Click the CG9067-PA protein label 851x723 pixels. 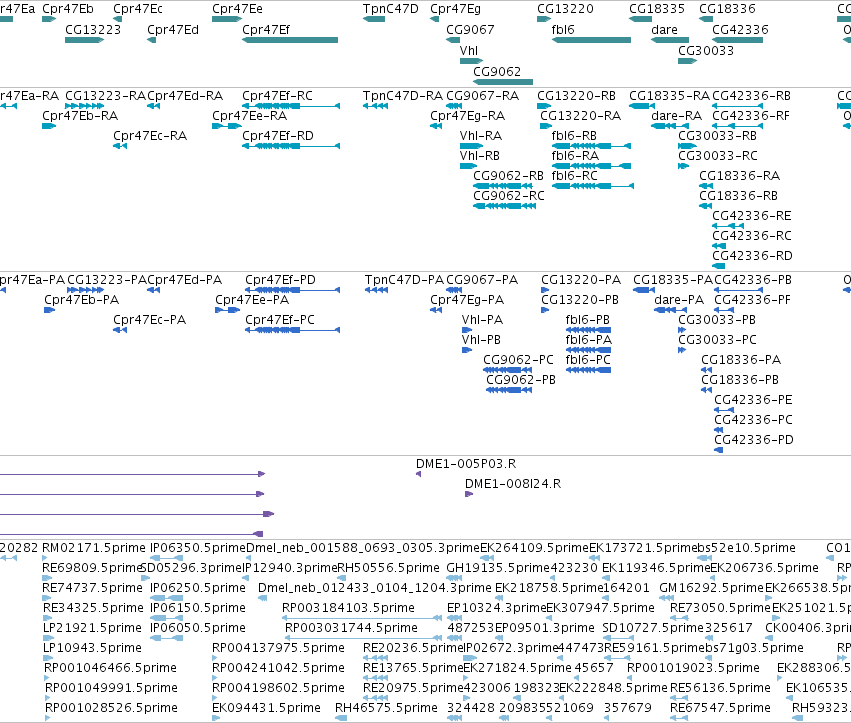tap(482, 280)
